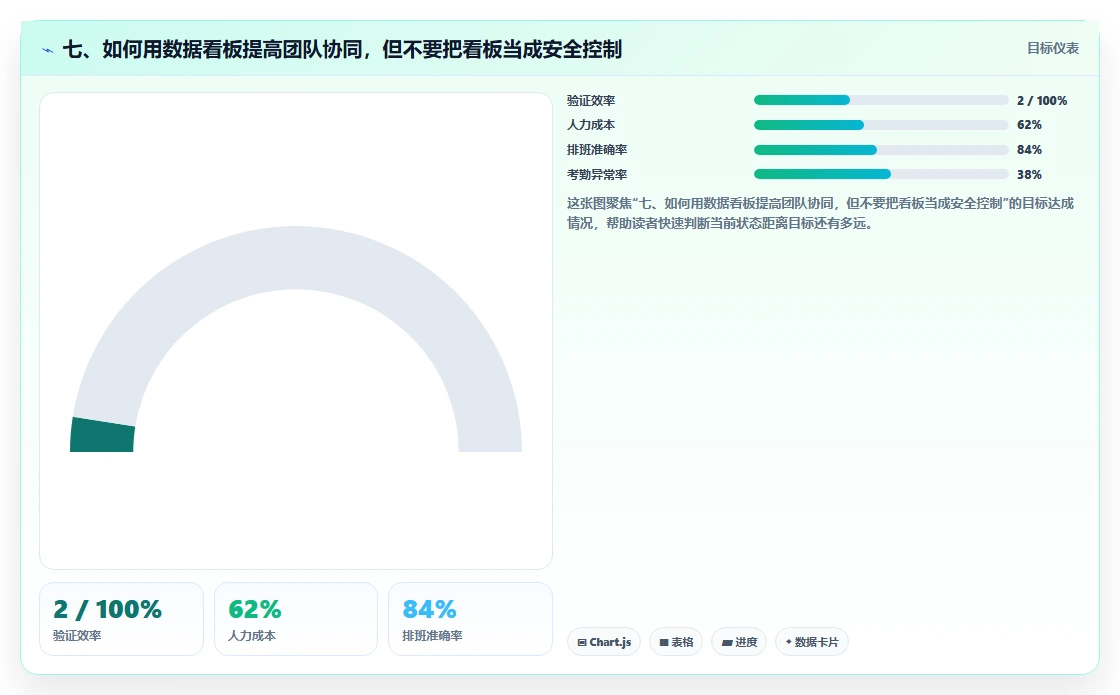Click the lightning icon beside the title
The image size is (1120, 695).
point(48,50)
